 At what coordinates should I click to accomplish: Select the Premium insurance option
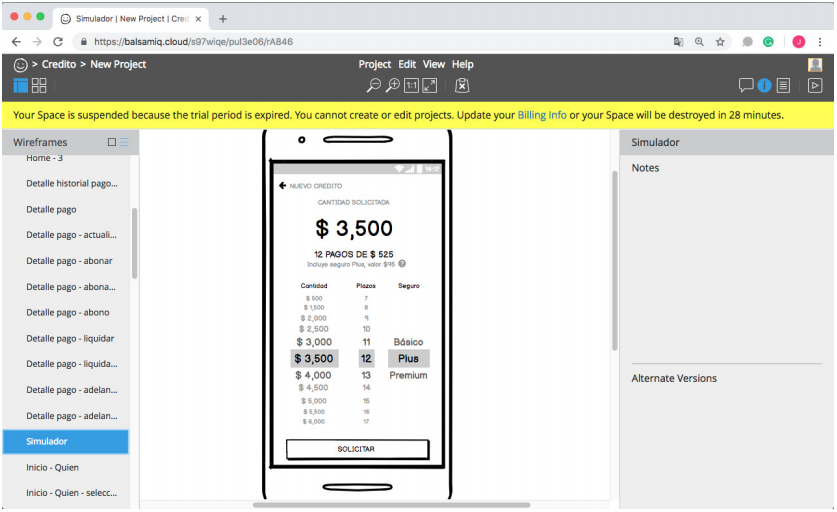click(x=408, y=375)
